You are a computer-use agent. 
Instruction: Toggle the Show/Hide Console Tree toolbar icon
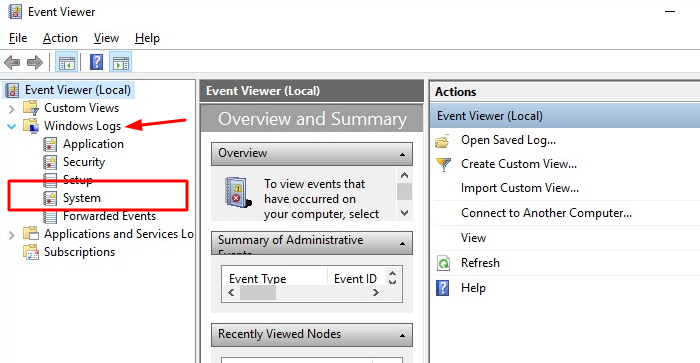(66, 62)
